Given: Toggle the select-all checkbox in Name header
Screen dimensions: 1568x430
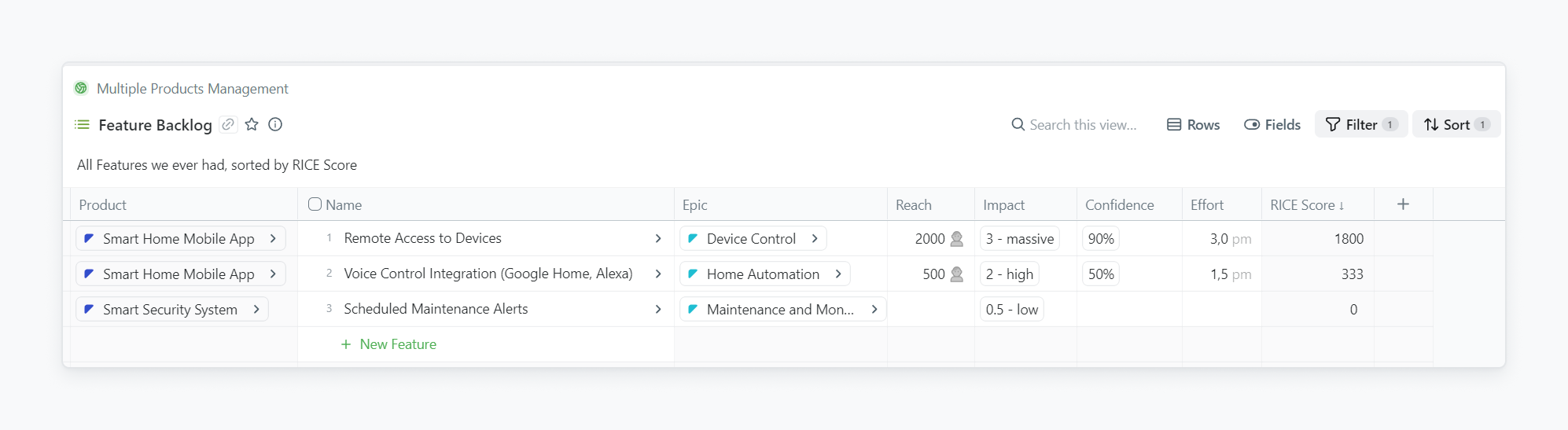Looking at the screenshot, I should tap(315, 204).
